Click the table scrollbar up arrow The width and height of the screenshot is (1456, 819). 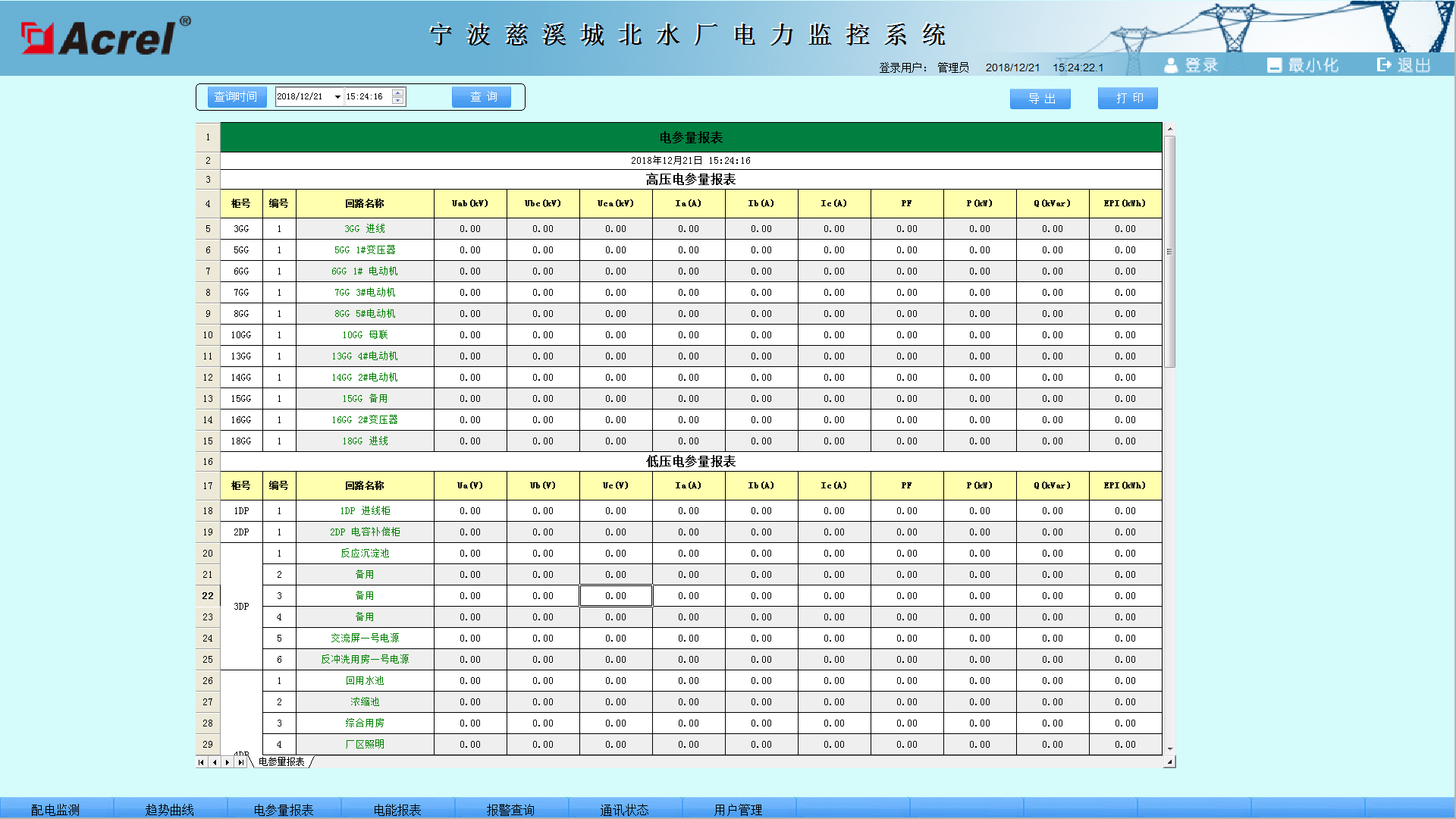point(1169,130)
